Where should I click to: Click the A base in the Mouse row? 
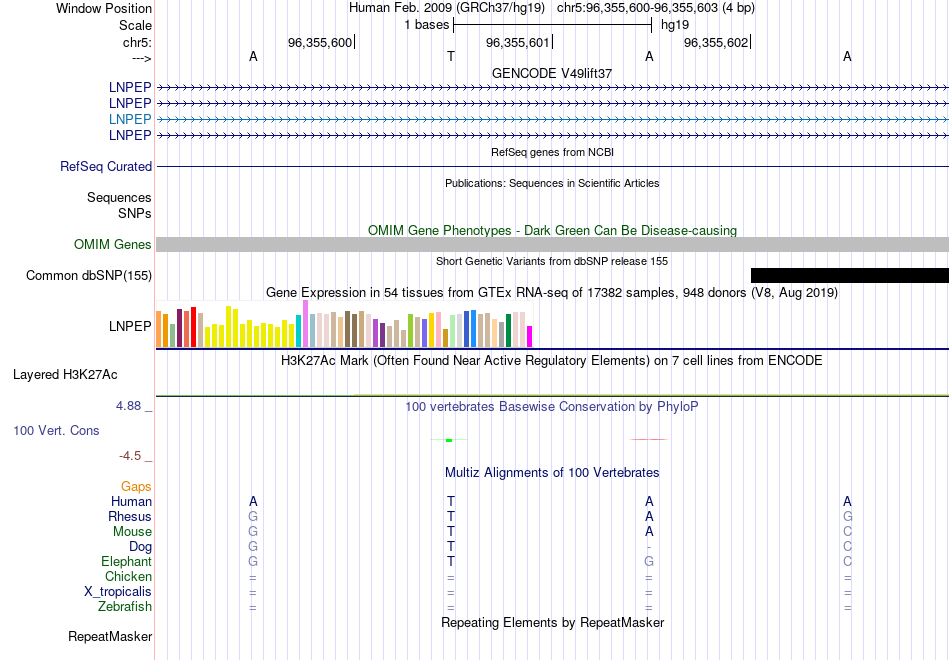click(x=649, y=532)
